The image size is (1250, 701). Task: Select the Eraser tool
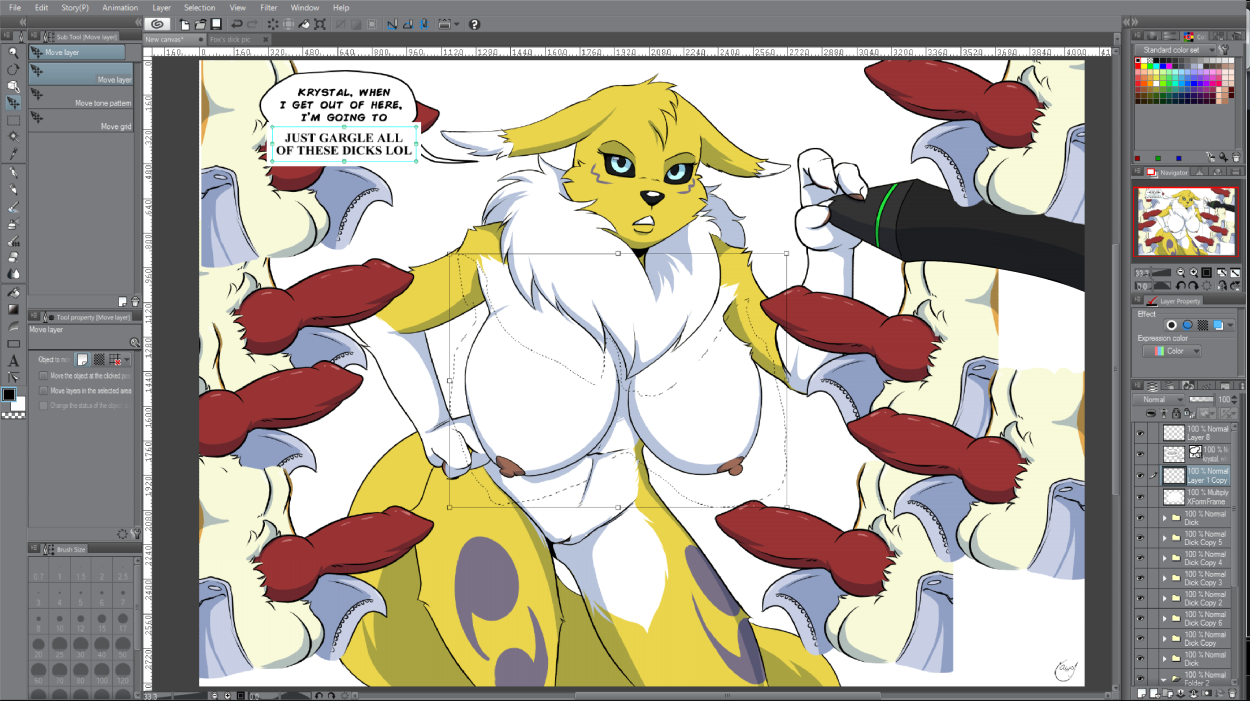13,256
